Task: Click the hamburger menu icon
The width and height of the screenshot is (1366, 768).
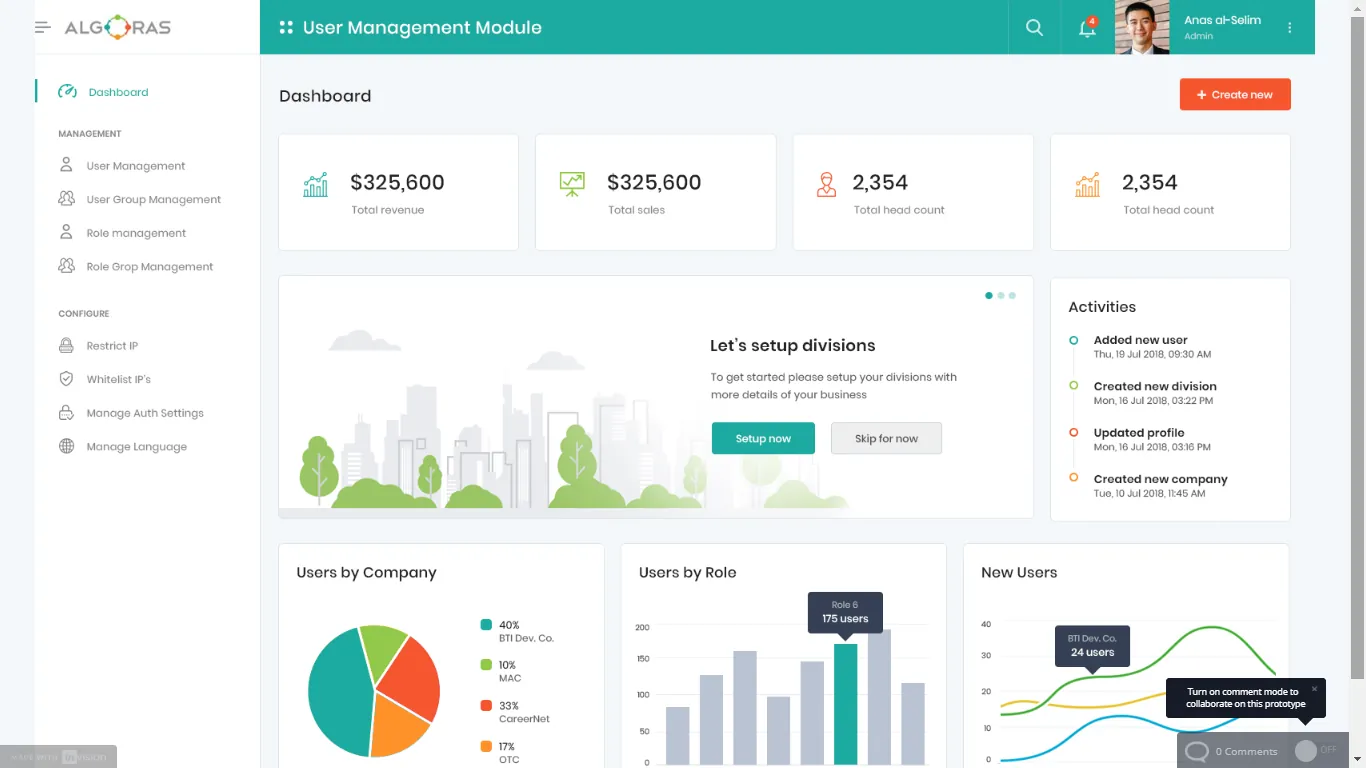Action: click(42, 27)
